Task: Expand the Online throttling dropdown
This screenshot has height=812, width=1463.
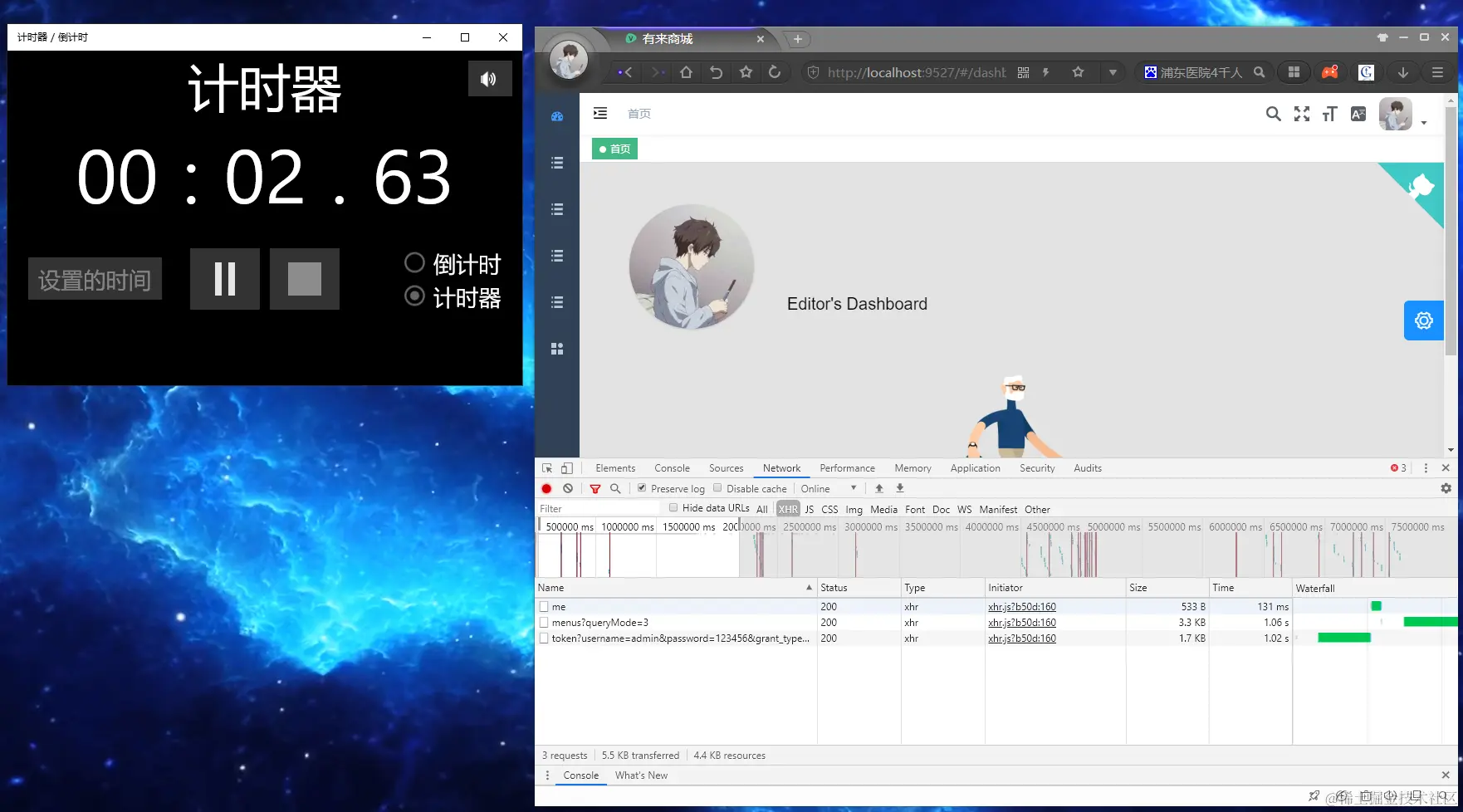Action: (x=829, y=489)
